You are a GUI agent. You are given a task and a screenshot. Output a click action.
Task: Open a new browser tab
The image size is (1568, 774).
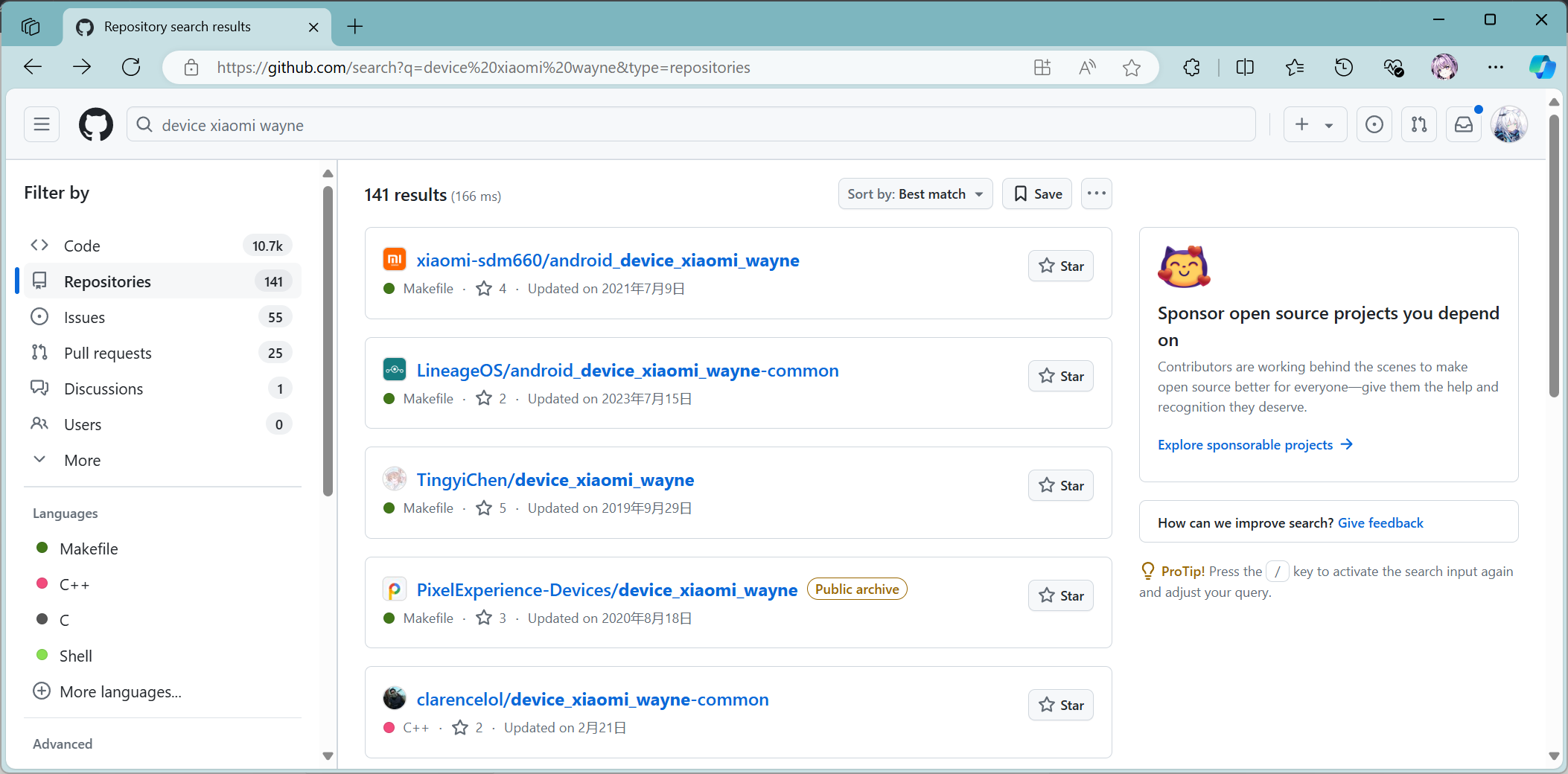click(355, 27)
